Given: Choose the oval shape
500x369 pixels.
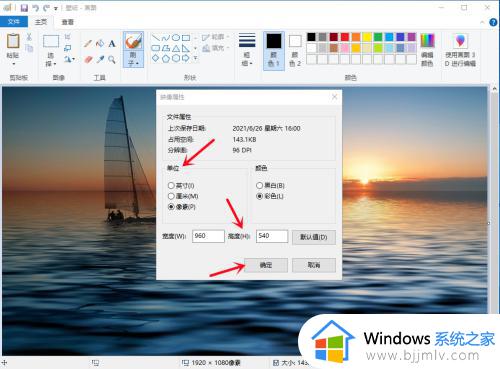Looking at the screenshot, I should pyautogui.click(x=176, y=38).
